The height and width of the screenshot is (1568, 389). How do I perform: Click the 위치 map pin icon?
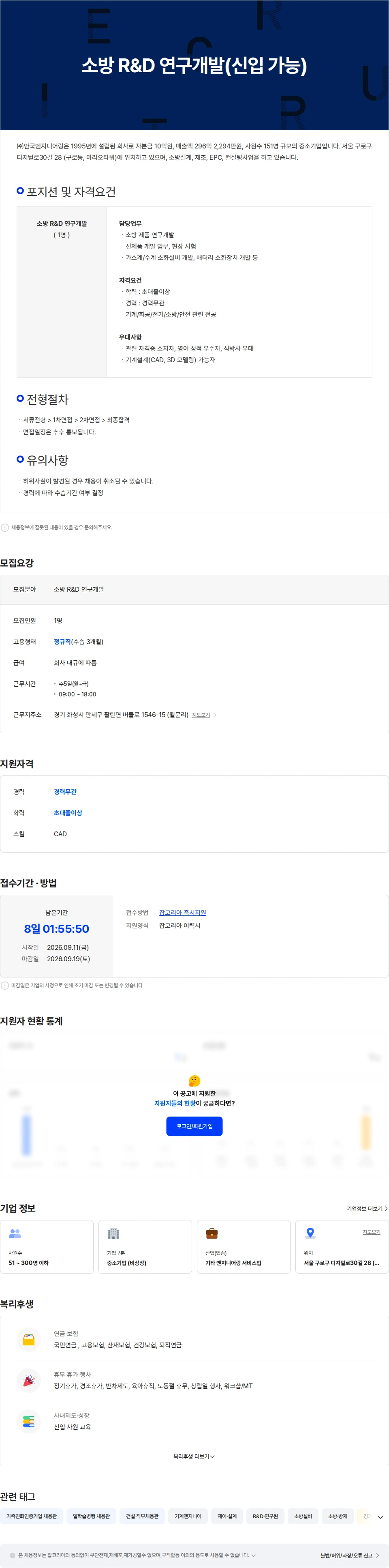coord(310,1233)
